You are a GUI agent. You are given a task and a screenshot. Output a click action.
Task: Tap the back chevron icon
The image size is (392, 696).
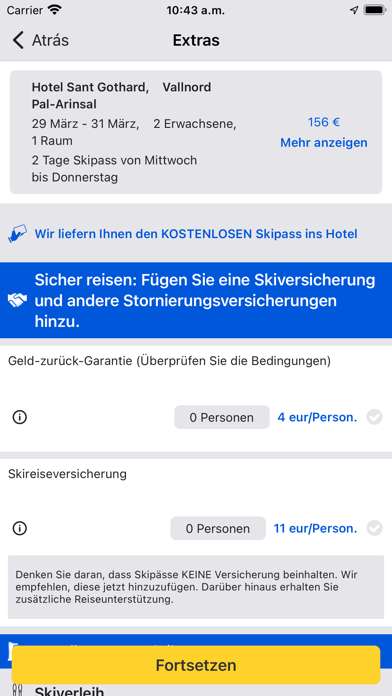pos(18,40)
